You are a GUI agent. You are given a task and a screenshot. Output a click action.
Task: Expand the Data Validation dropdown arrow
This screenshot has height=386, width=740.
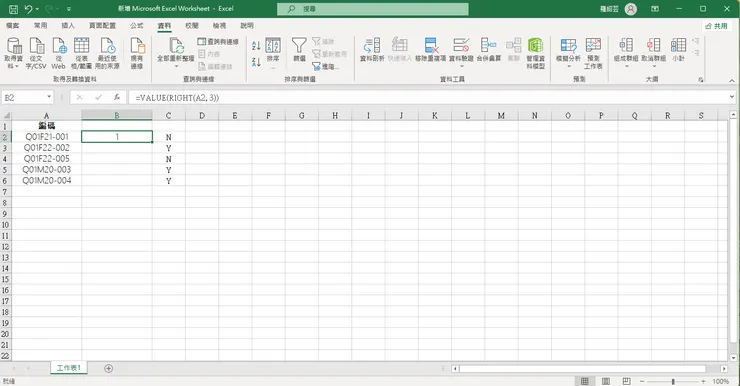461,66
